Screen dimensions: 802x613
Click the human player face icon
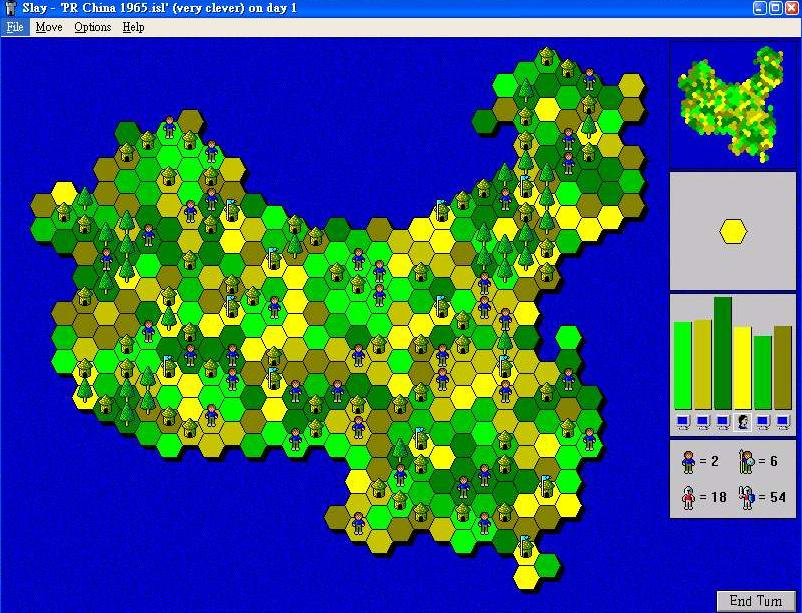pyautogui.click(x=743, y=422)
